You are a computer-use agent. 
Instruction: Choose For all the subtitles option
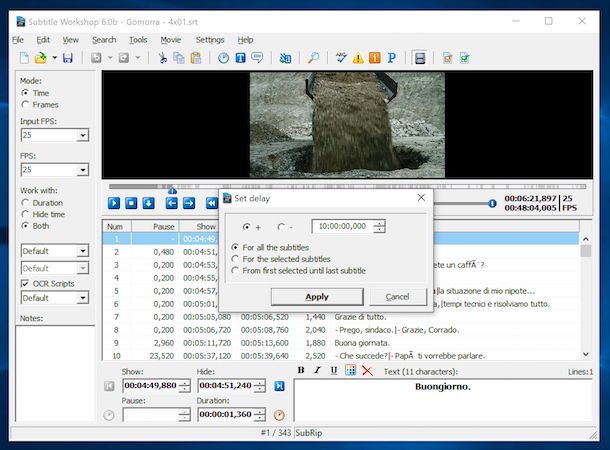click(x=235, y=247)
